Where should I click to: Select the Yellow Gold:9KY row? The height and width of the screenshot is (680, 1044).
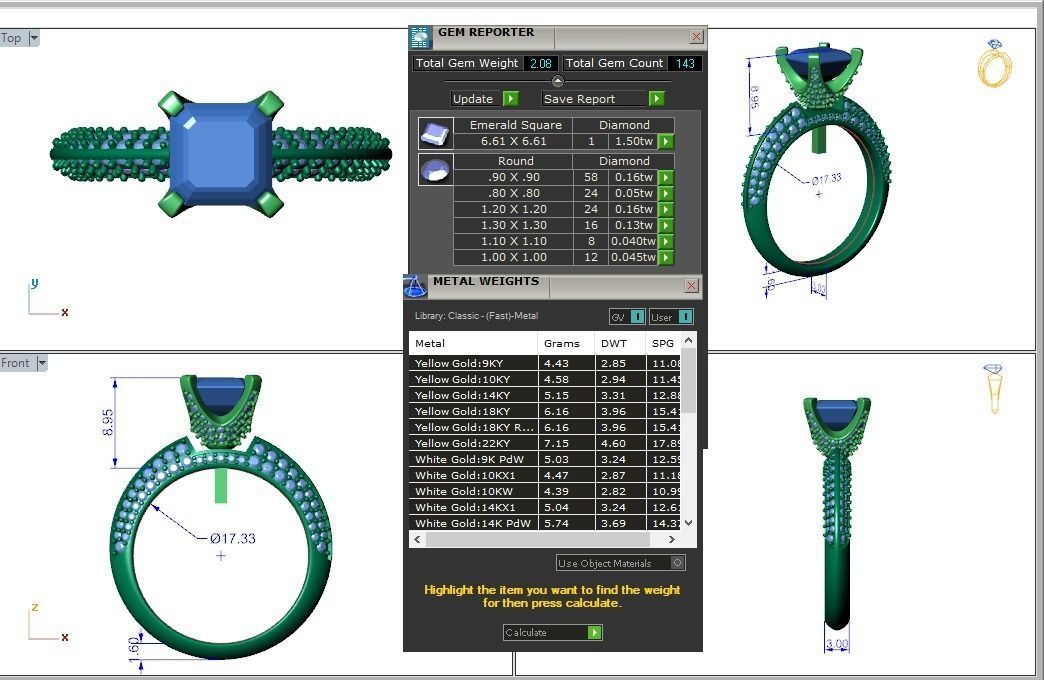(x=545, y=363)
